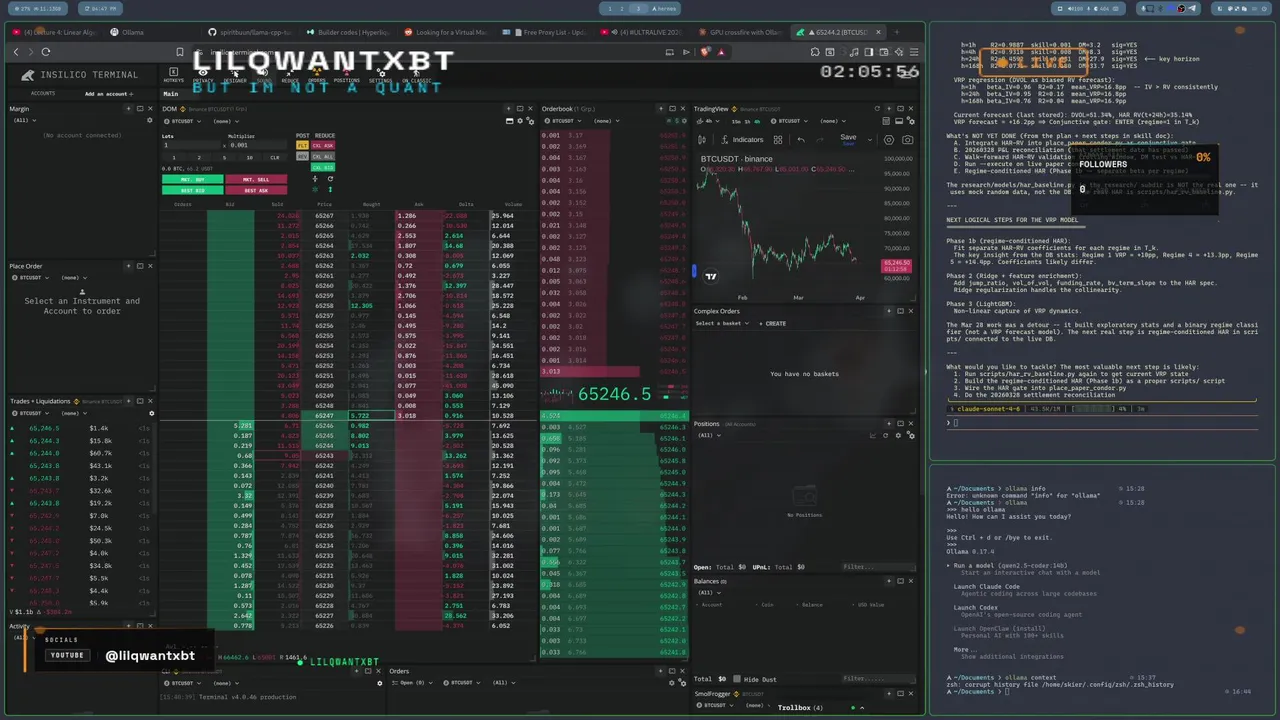Click BEST BID button
The image size is (1280, 720).
(x=193, y=190)
